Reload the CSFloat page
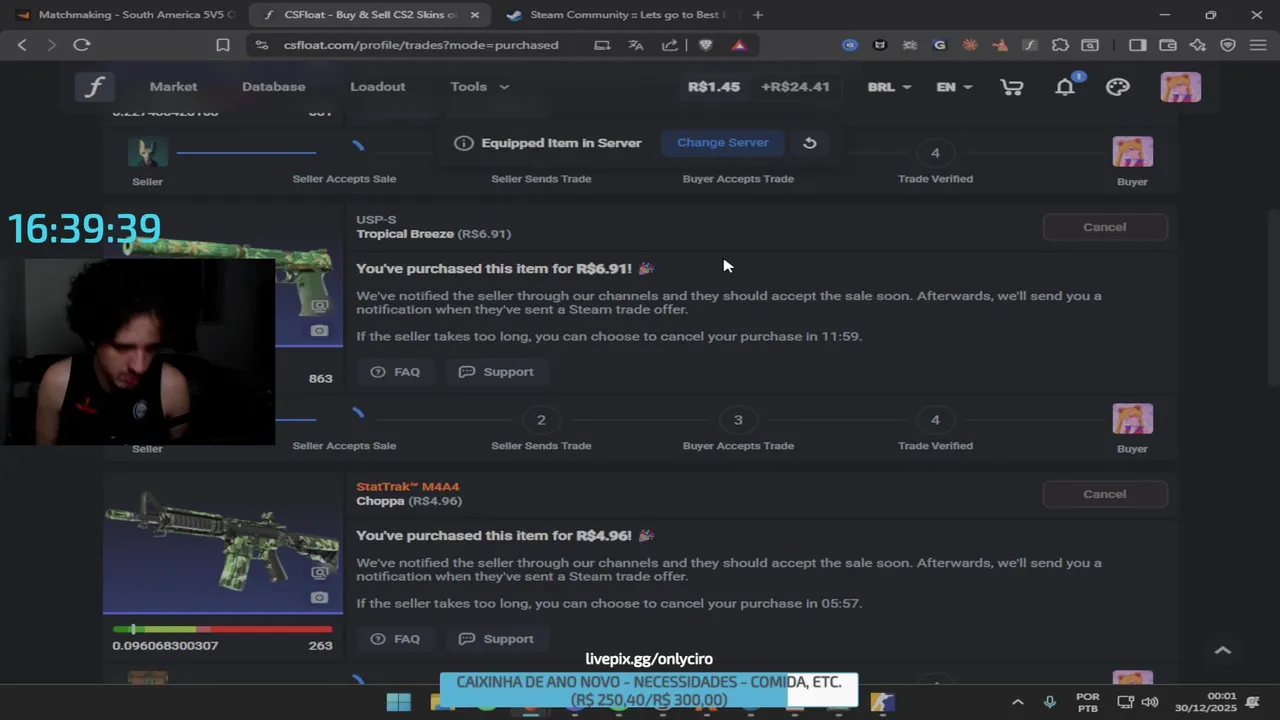The width and height of the screenshot is (1280, 720). click(x=82, y=45)
